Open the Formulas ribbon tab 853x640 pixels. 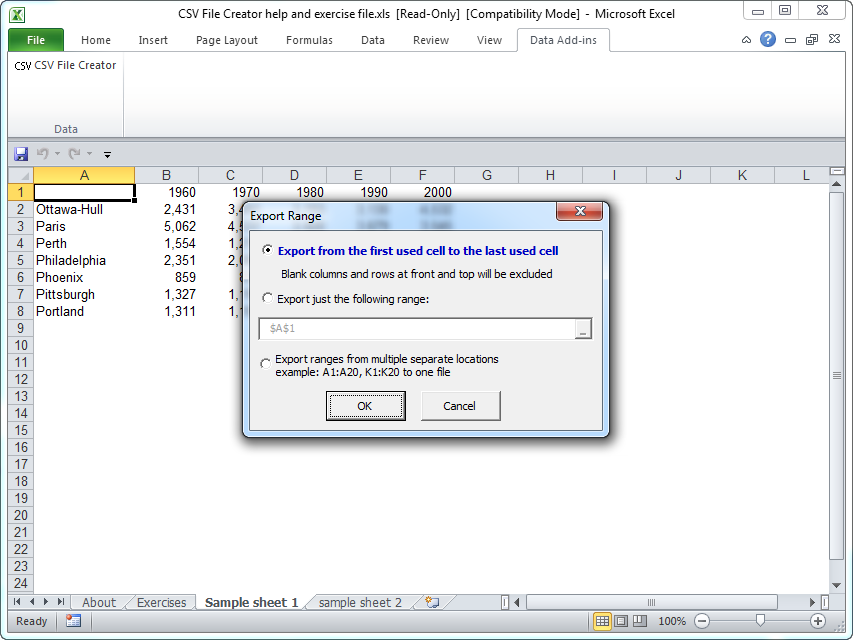309,40
